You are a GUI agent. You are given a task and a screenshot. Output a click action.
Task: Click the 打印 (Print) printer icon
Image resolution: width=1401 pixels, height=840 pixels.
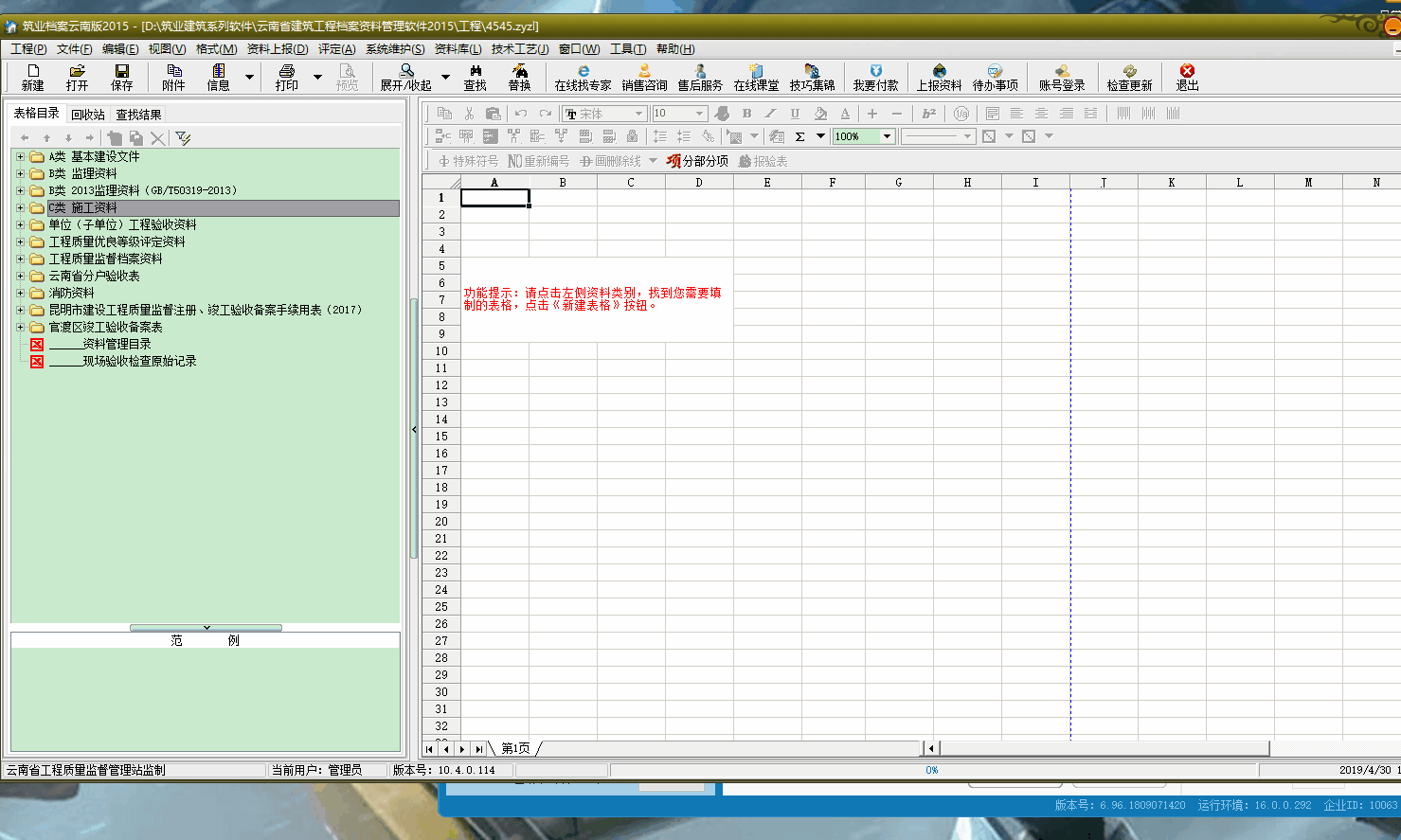[x=286, y=77]
